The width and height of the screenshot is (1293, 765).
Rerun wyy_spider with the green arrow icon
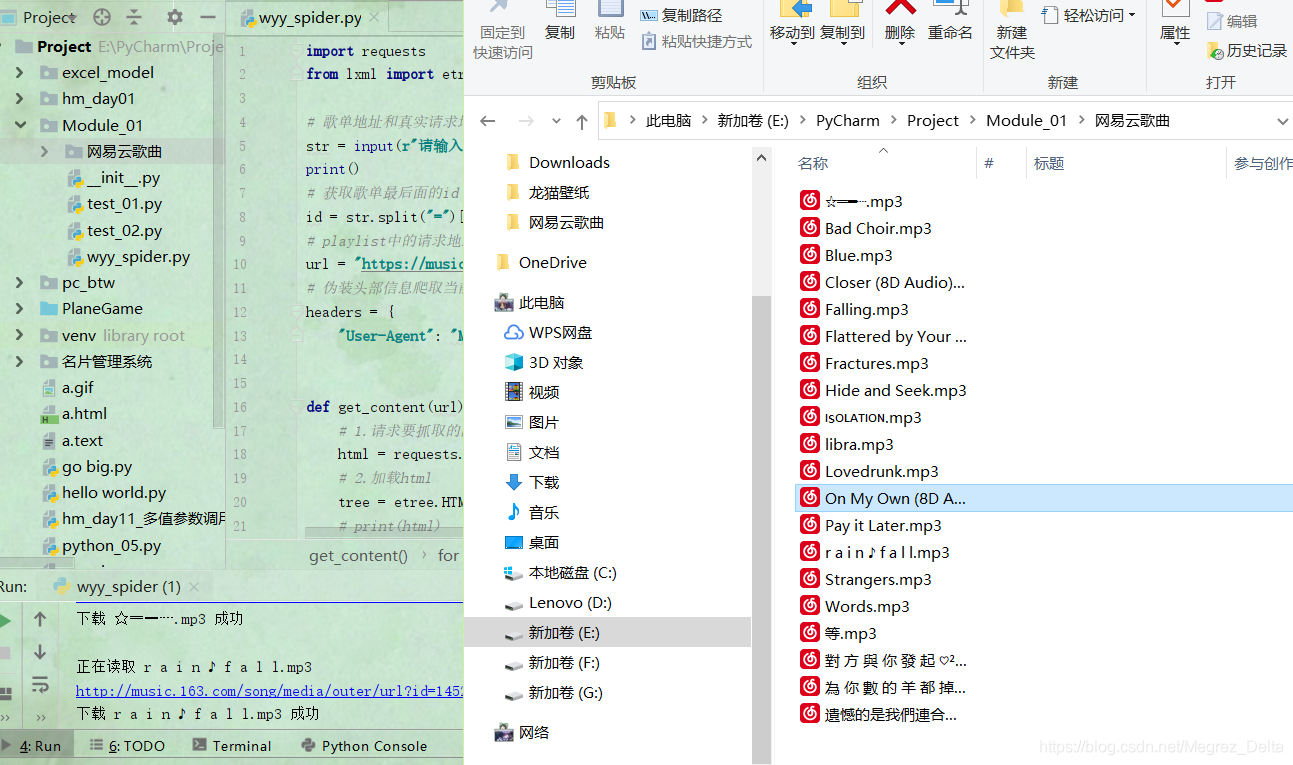pos(6,620)
